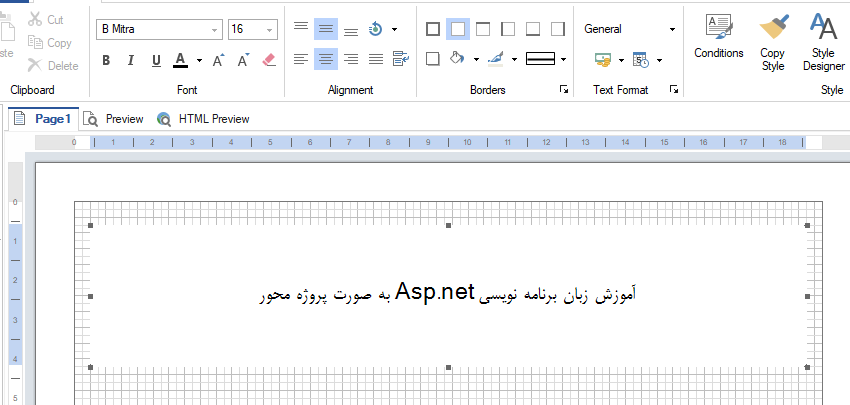Click the date format icon
Screen dimensions: 850x405
(641, 60)
